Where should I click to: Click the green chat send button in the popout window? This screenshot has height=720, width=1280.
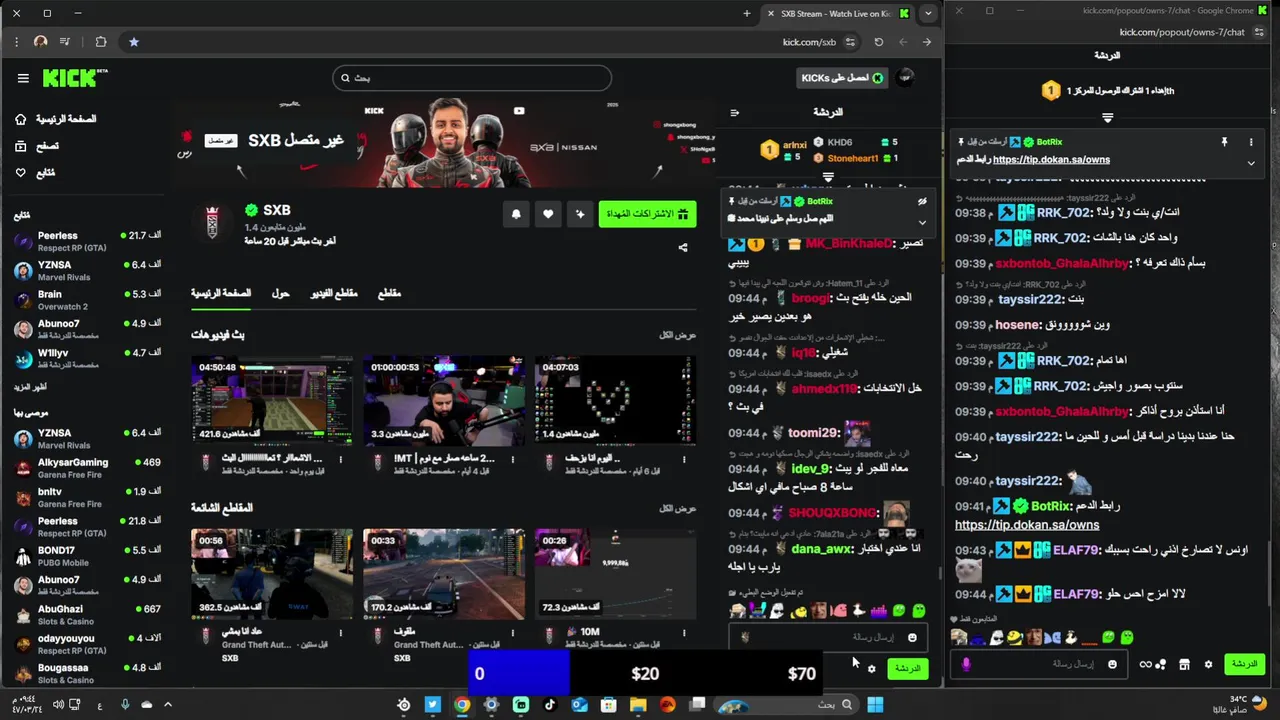[x=1244, y=664]
